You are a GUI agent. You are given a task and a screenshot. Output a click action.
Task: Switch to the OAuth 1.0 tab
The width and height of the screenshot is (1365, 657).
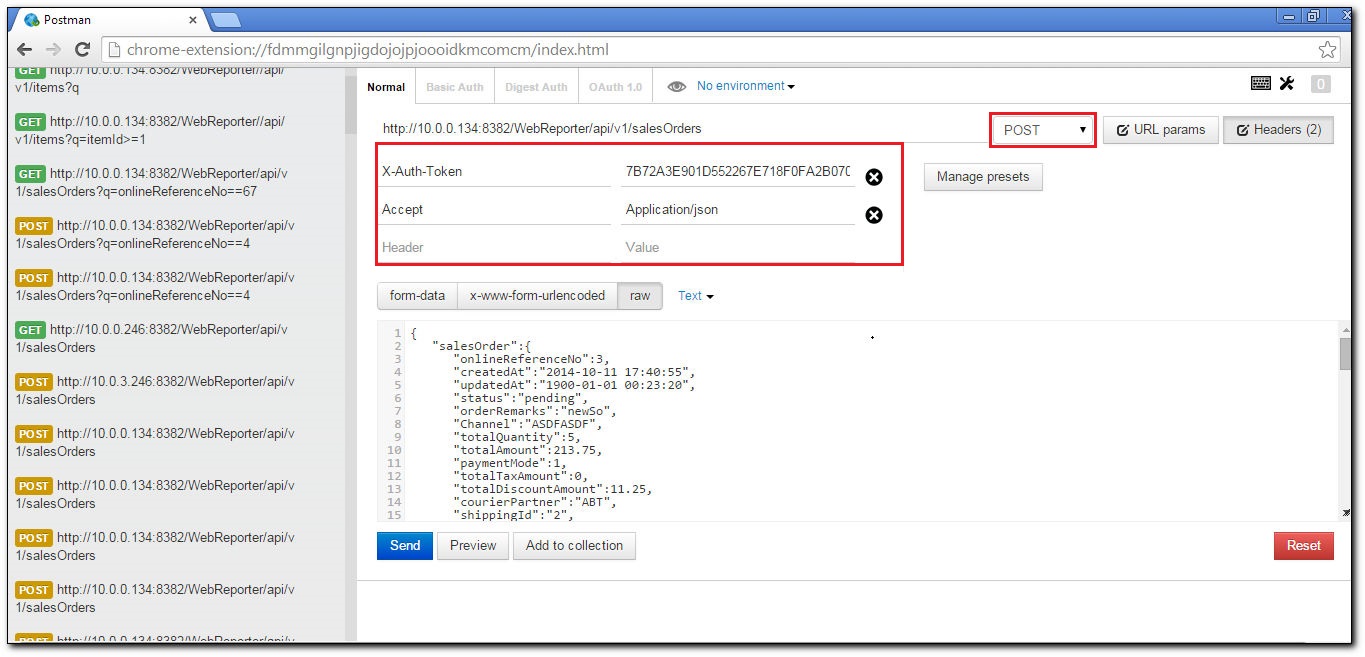coord(615,87)
